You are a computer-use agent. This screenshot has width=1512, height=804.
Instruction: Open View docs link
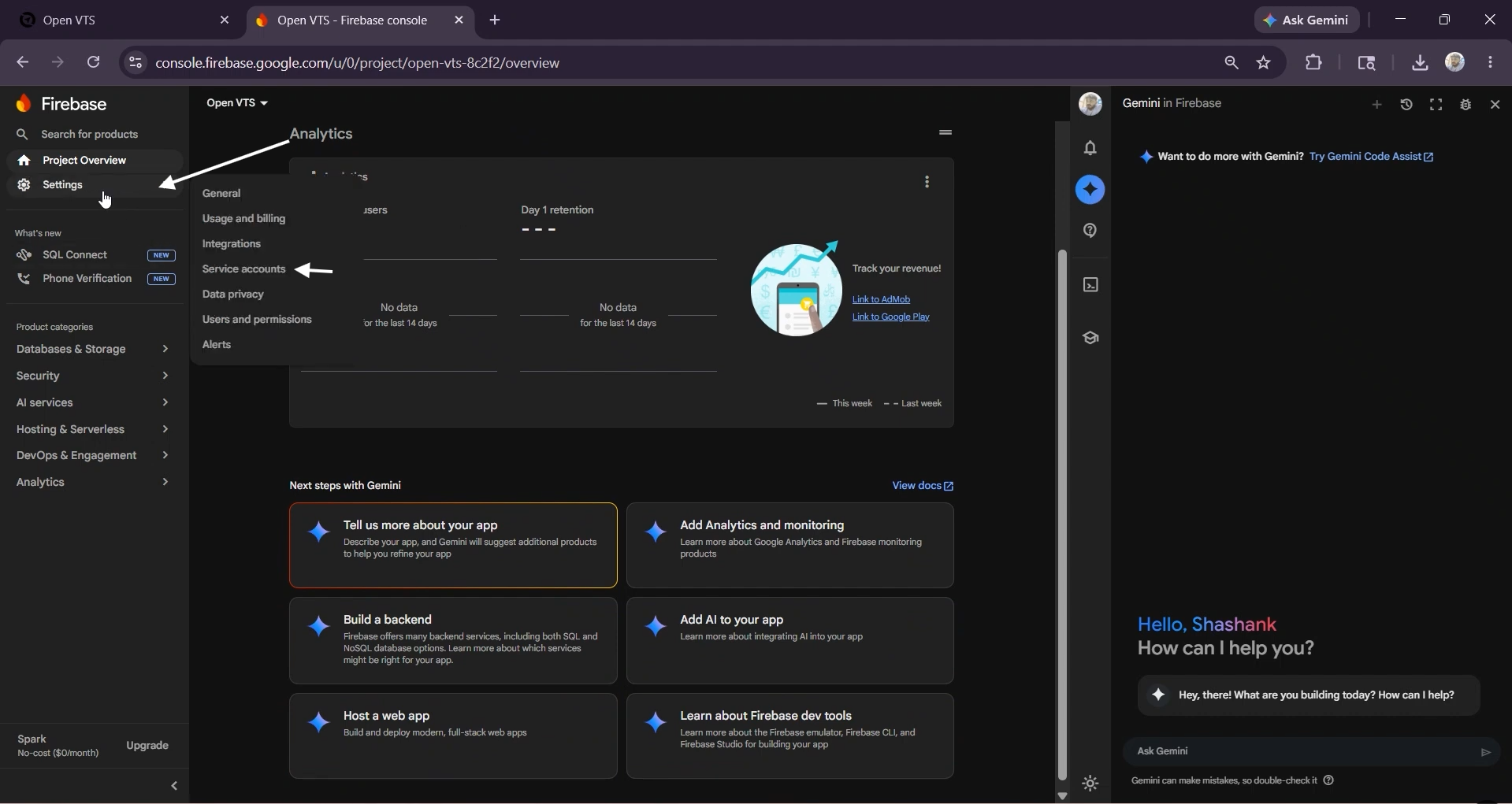pos(923,486)
